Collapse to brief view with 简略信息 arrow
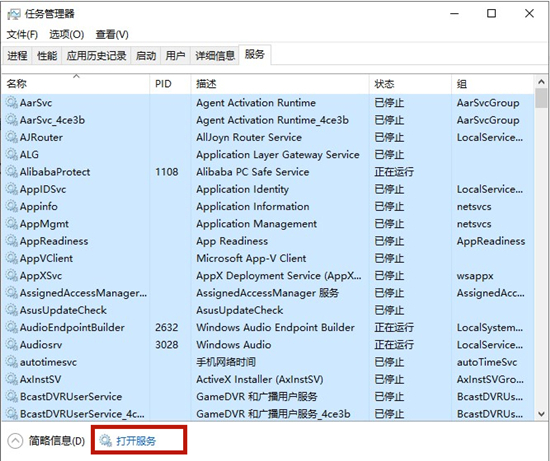This screenshot has height=461, width=550. point(15,441)
